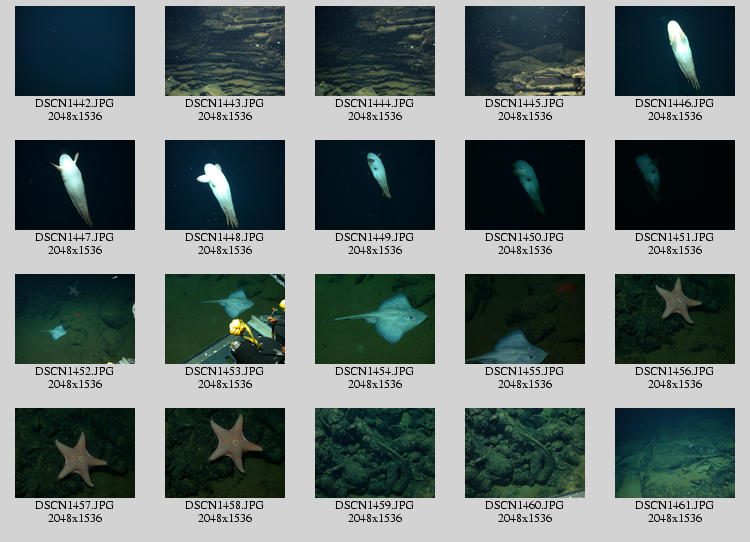
Task: Open the DSCN1447.JPG octopus photo
Action: click(75, 185)
